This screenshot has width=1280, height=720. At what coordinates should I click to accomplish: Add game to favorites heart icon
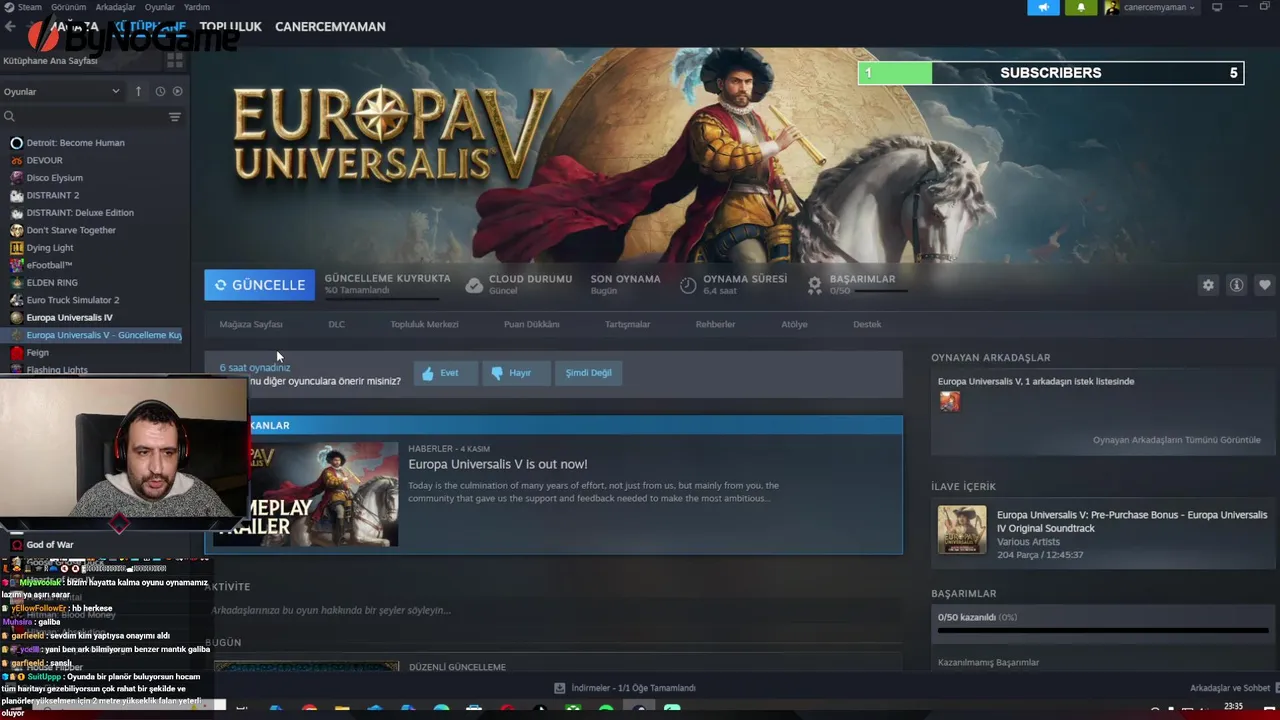[1264, 285]
